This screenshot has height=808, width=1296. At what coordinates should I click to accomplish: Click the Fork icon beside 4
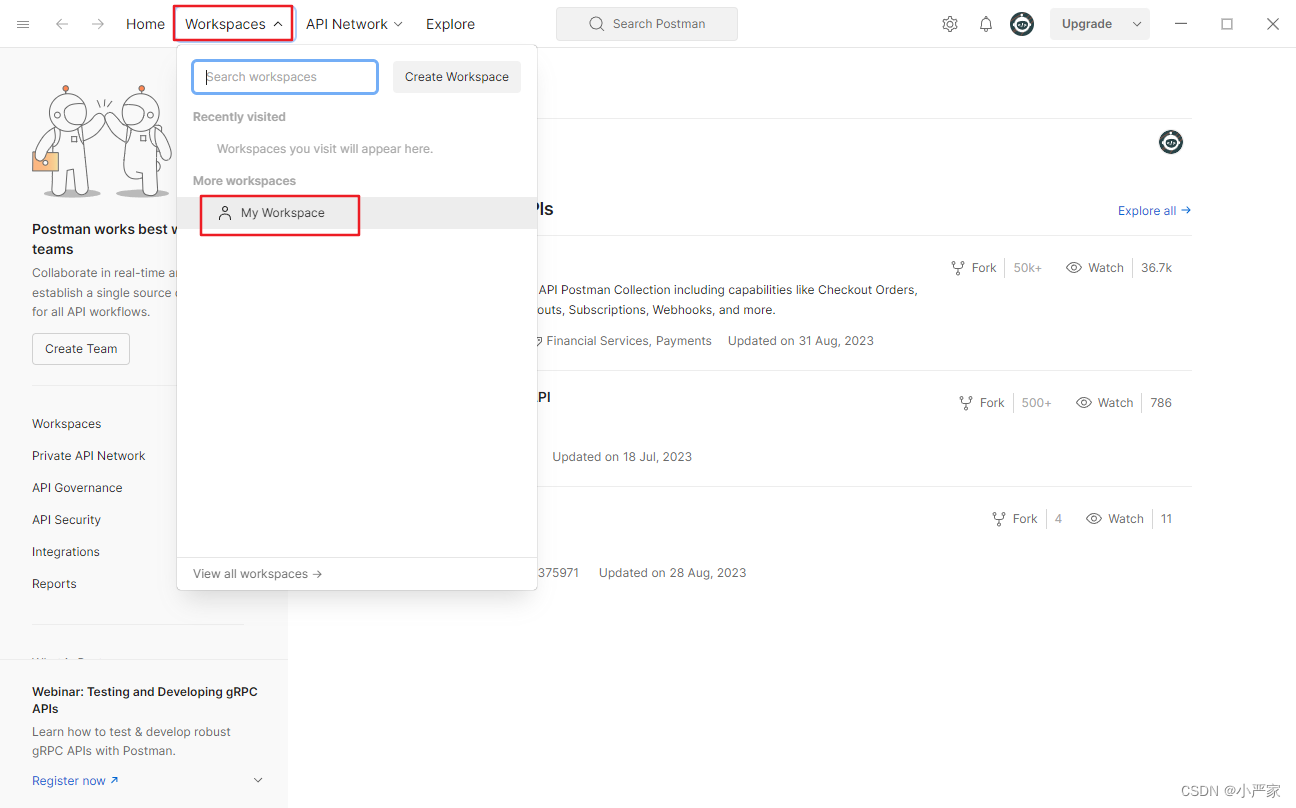tap(999, 519)
